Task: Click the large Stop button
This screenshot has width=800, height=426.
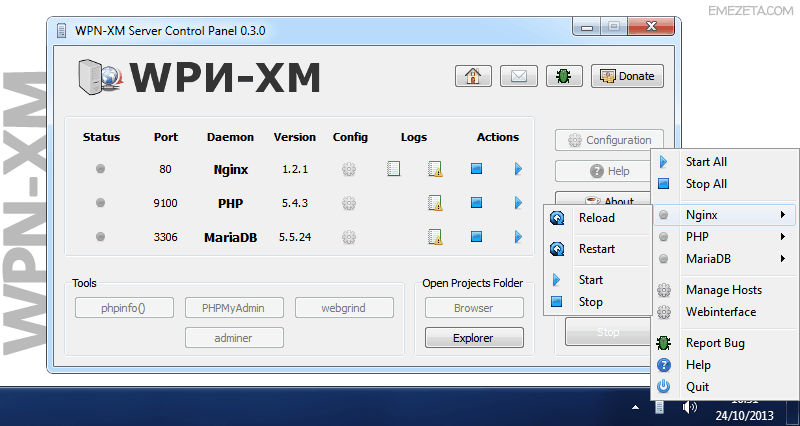Action: [608, 332]
